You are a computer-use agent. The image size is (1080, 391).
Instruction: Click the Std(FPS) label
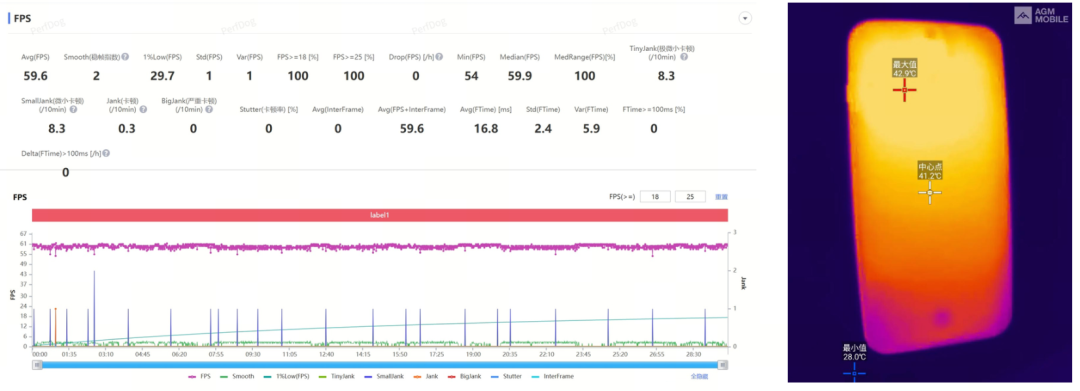pyautogui.click(x=209, y=57)
